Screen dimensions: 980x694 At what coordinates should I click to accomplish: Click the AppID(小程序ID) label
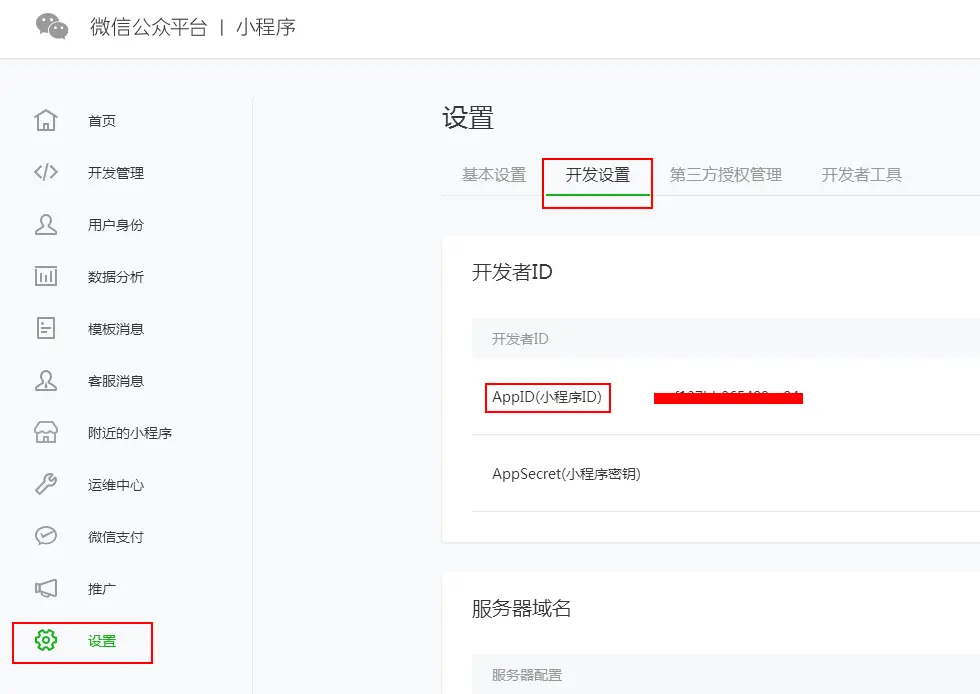coord(547,397)
